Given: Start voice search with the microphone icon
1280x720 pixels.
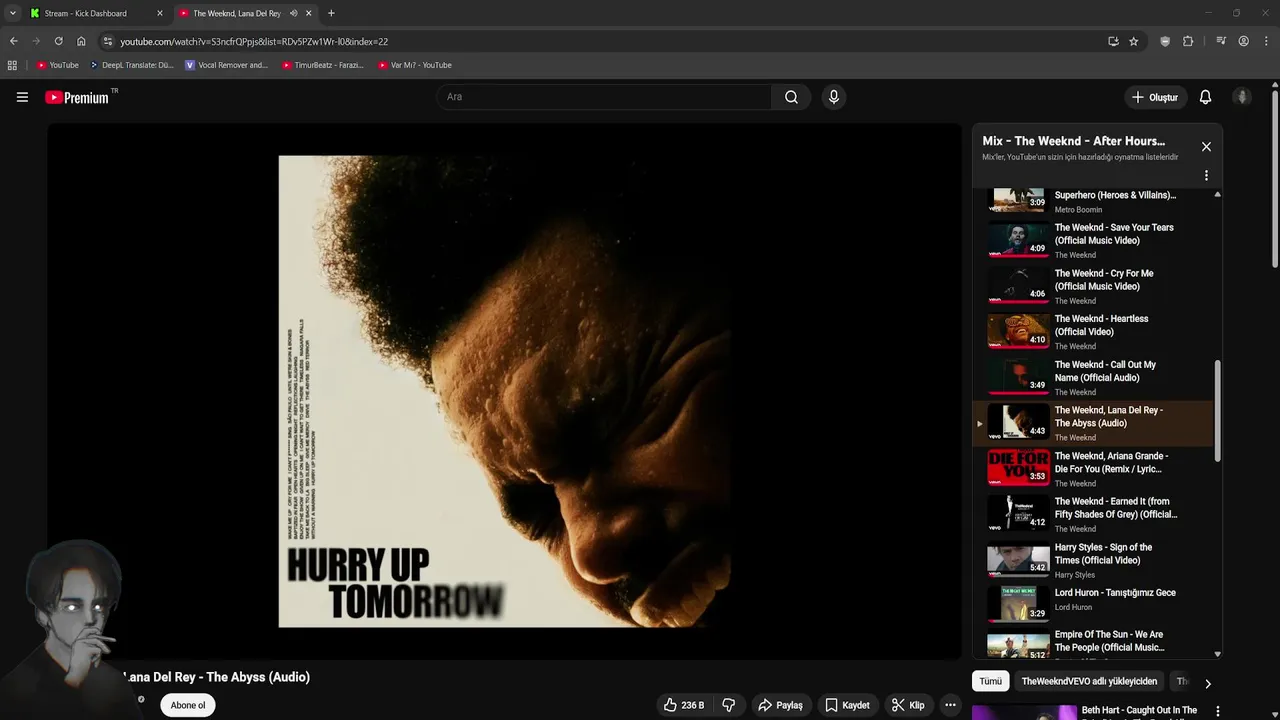Looking at the screenshot, I should click(833, 97).
